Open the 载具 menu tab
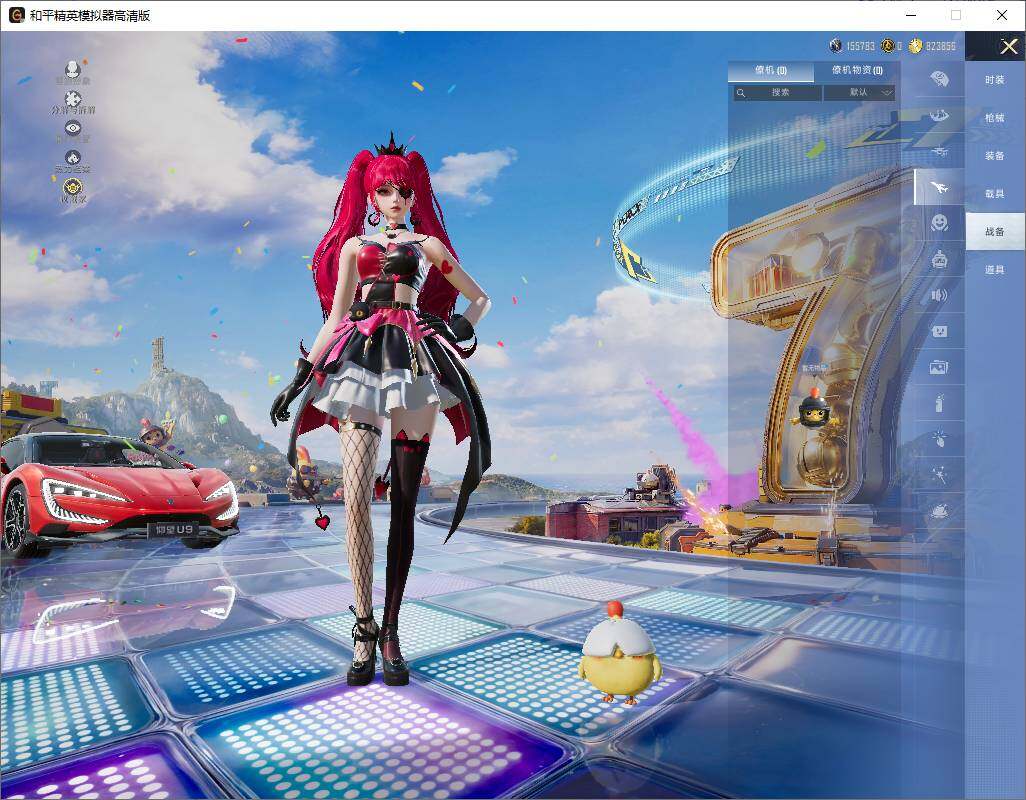Screen dimensions: 1026x800 (x=995, y=194)
